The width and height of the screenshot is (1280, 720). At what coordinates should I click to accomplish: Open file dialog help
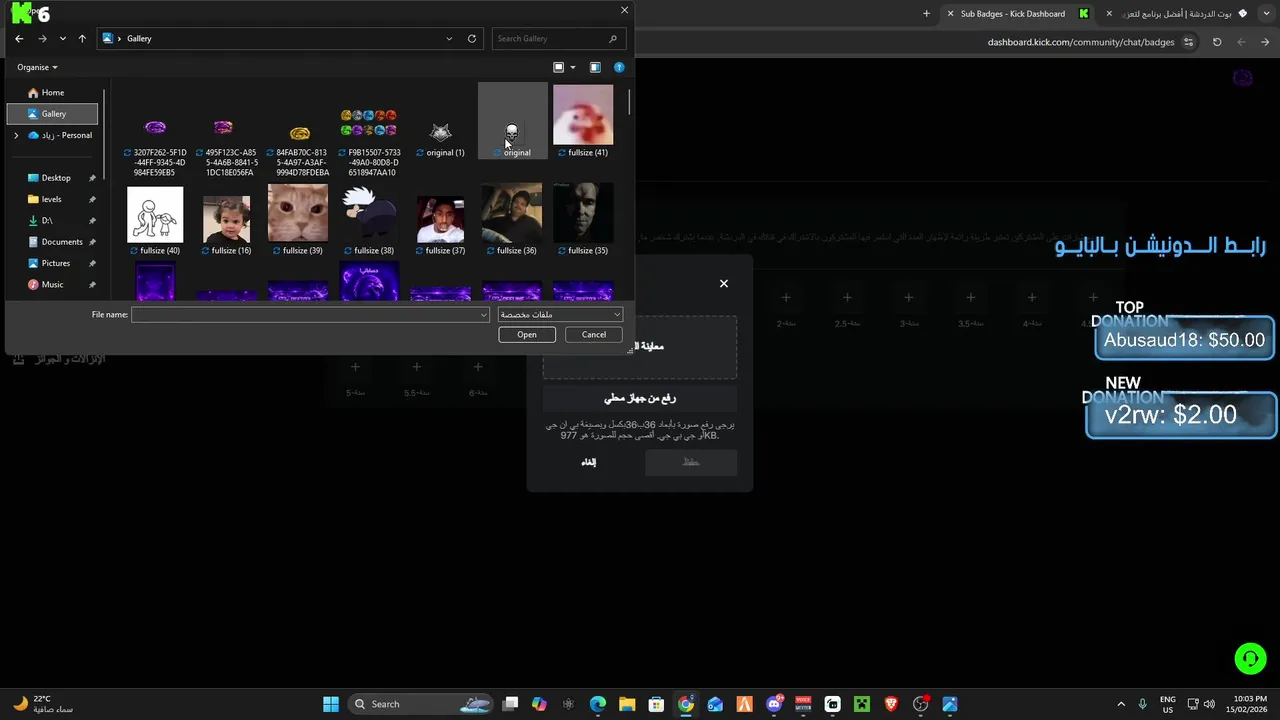point(619,67)
